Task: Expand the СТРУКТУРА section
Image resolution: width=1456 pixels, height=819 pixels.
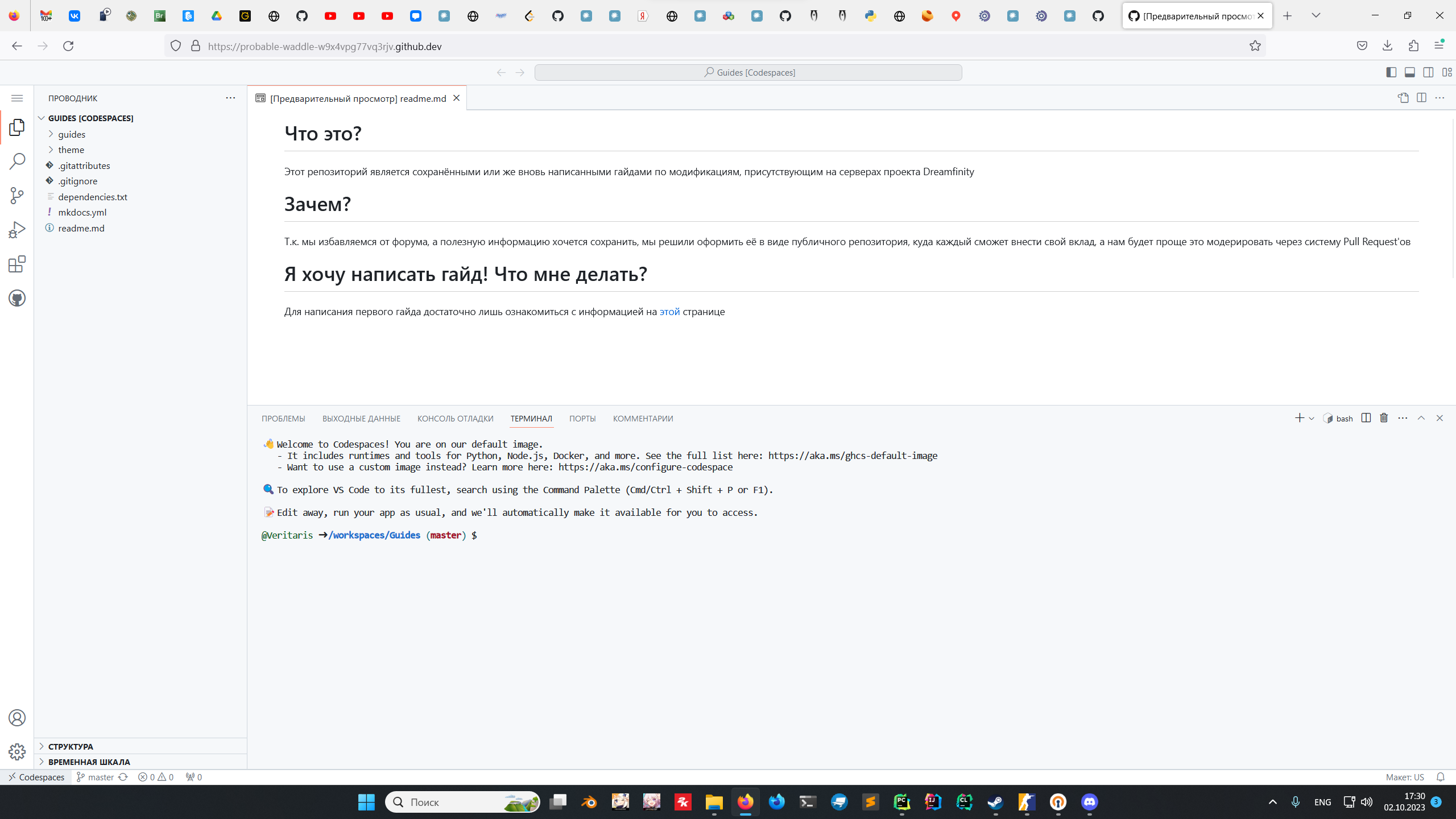Action: [x=71, y=746]
